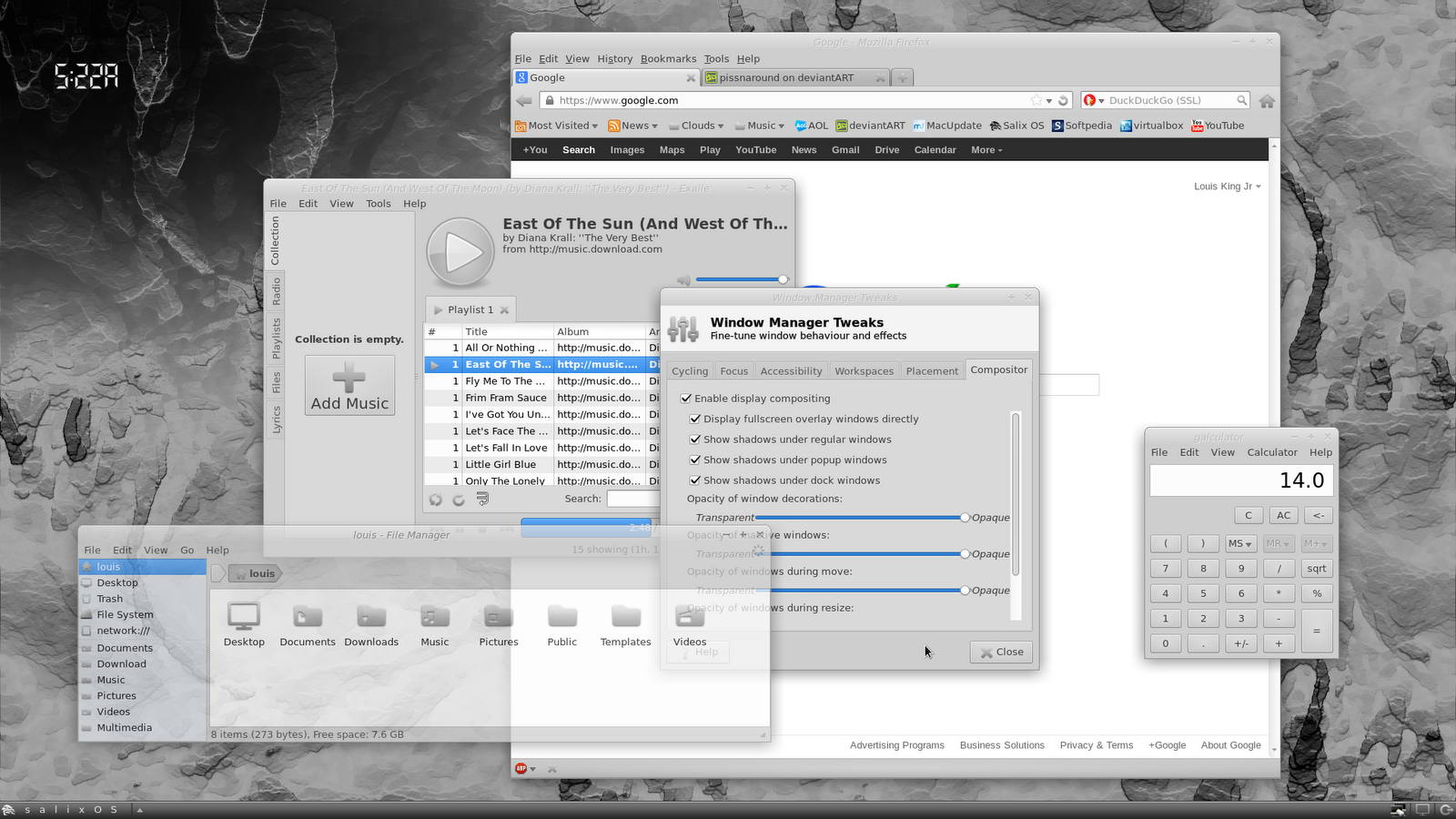Click the Salix OS menu icon in the taskbar

pos(9,810)
